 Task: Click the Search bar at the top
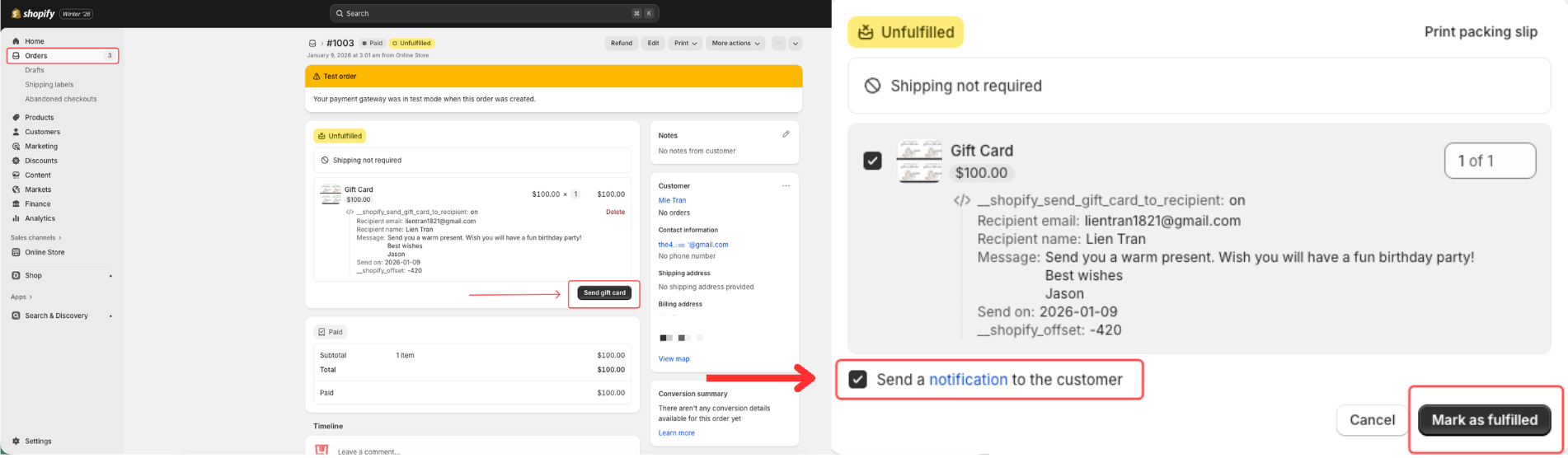(x=495, y=13)
